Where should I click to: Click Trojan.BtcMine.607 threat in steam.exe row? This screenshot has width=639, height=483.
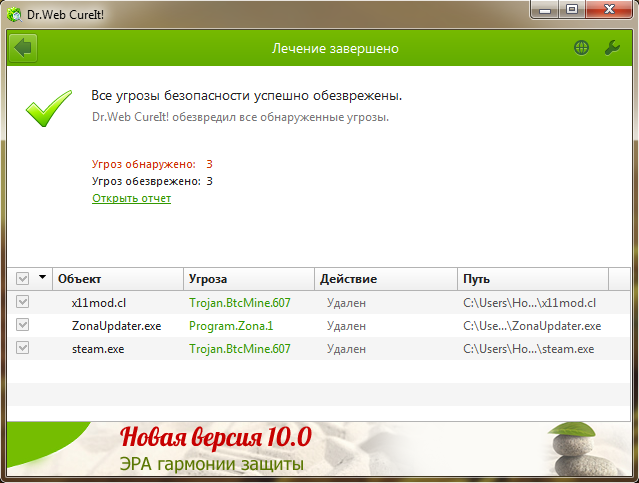point(240,349)
